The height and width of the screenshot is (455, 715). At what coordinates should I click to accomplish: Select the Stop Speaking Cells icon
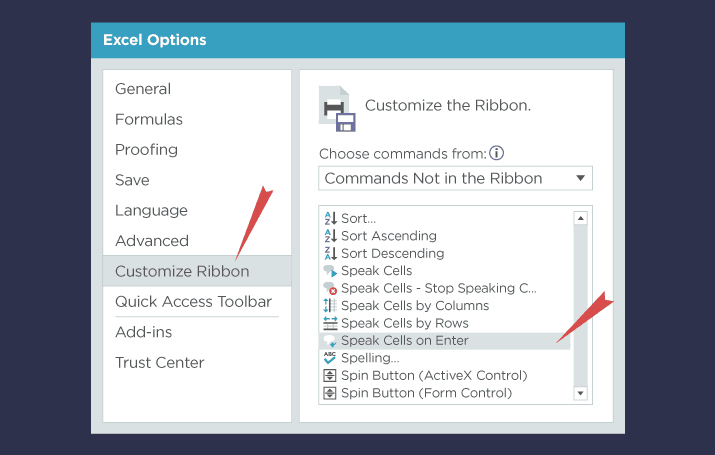coord(330,288)
